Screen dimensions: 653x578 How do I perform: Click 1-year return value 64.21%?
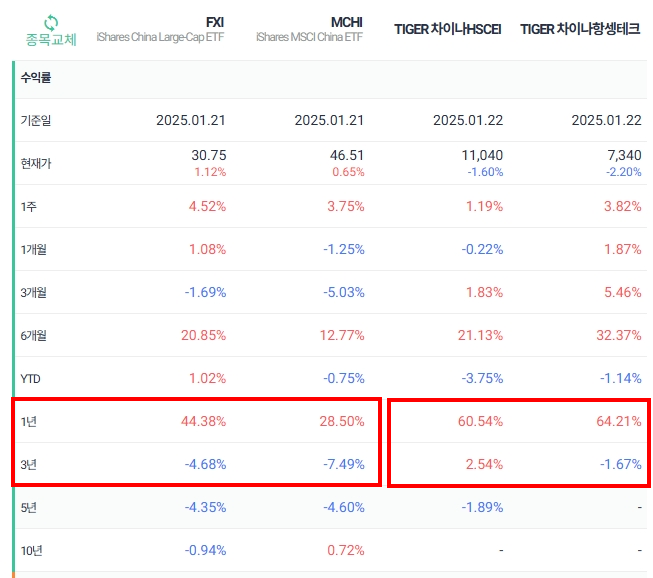pos(618,421)
